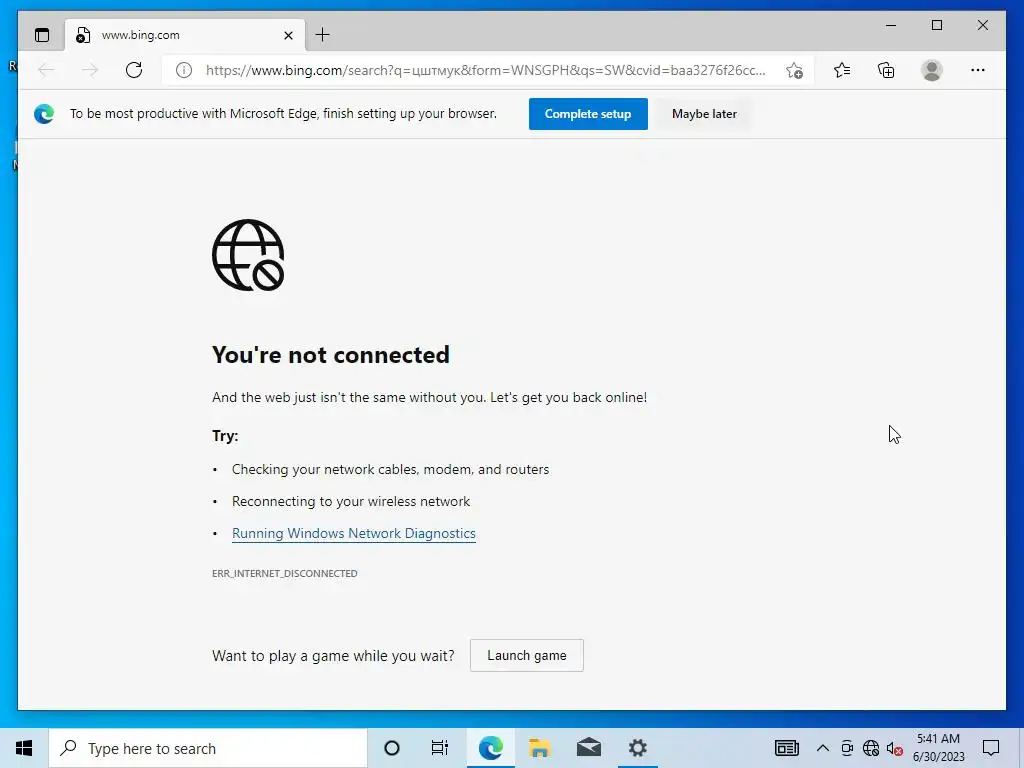This screenshot has height=768, width=1024.
Task: Open Running Windows Network Diagnostics link
Action: [x=353, y=533]
